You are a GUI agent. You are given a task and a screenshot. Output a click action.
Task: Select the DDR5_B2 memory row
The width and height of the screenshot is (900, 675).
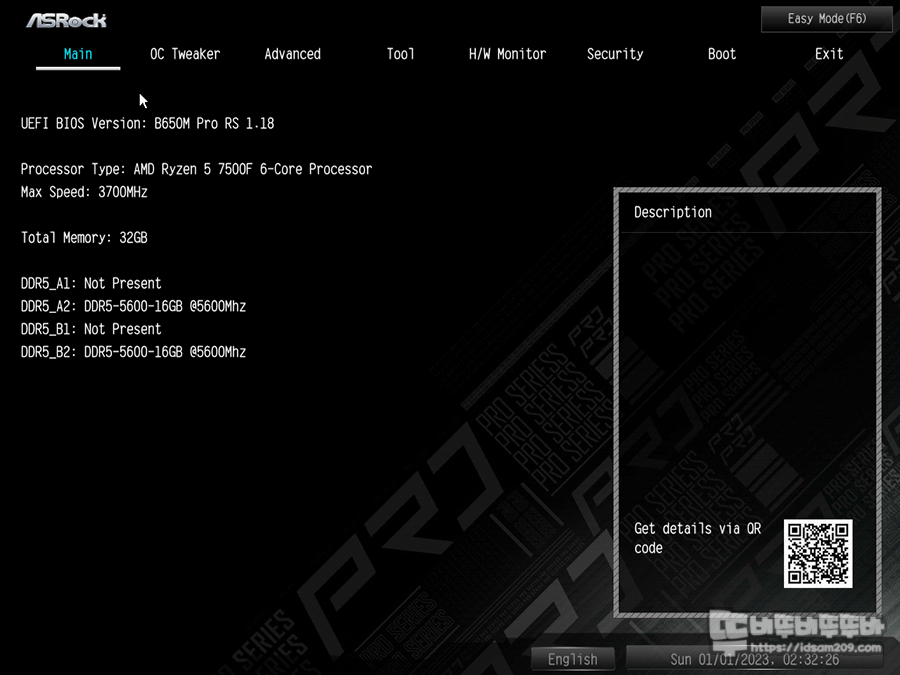click(x=133, y=352)
